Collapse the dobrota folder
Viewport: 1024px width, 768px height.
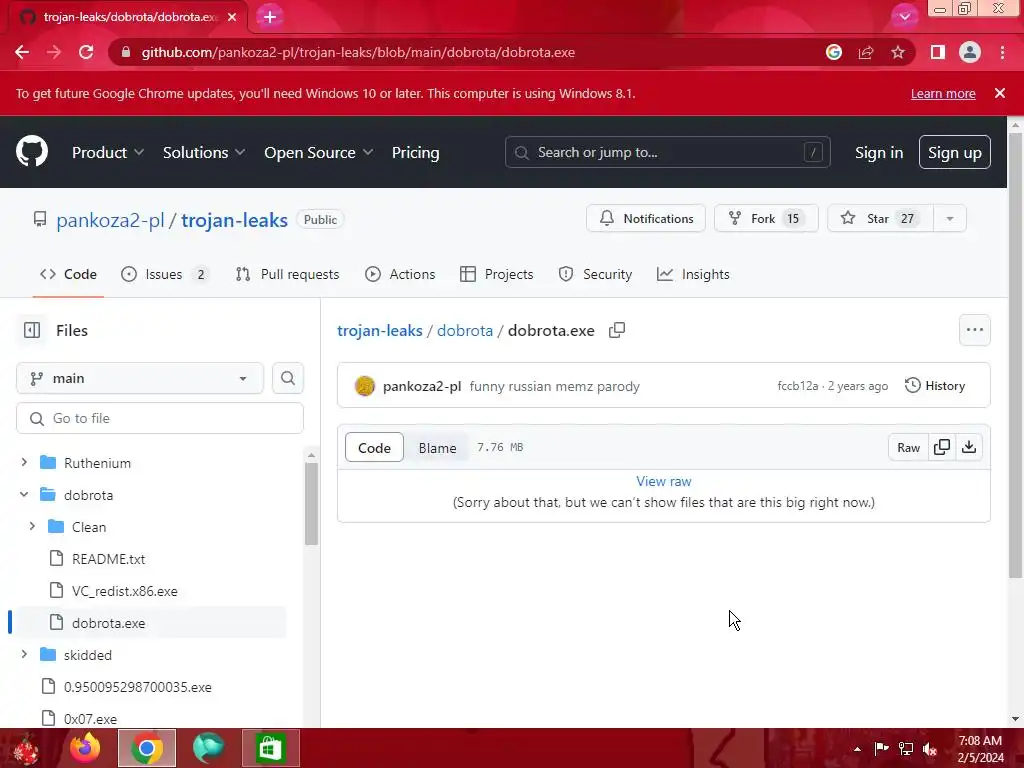pyautogui.click(x=24, y=494)
